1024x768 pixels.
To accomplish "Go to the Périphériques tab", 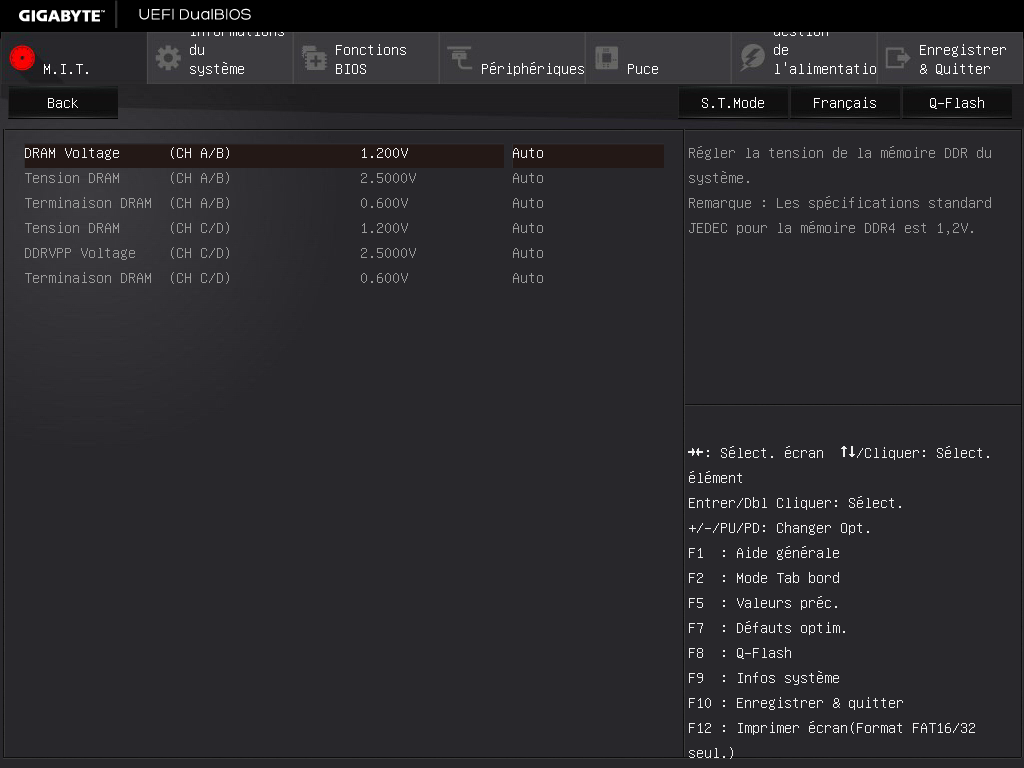I will point(513,58).
